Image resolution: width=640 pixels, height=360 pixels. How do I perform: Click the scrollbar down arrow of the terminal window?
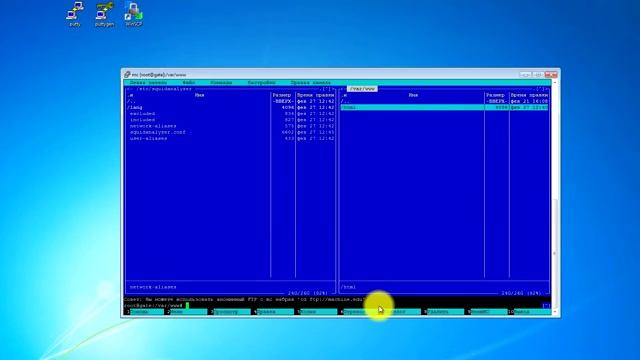click(554, 312)
